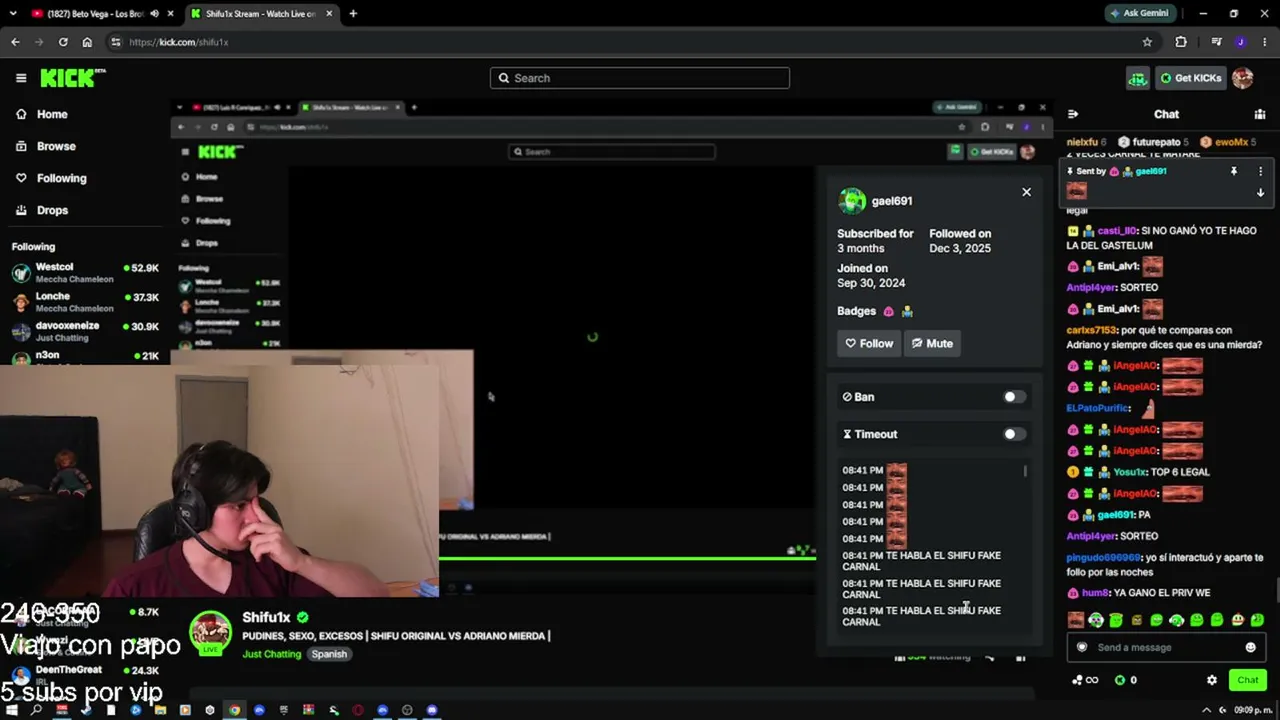This screenshot has width=1280, height=720.
Task: Switch to the Shifu1x Stream tab
Action: (260, 14)
